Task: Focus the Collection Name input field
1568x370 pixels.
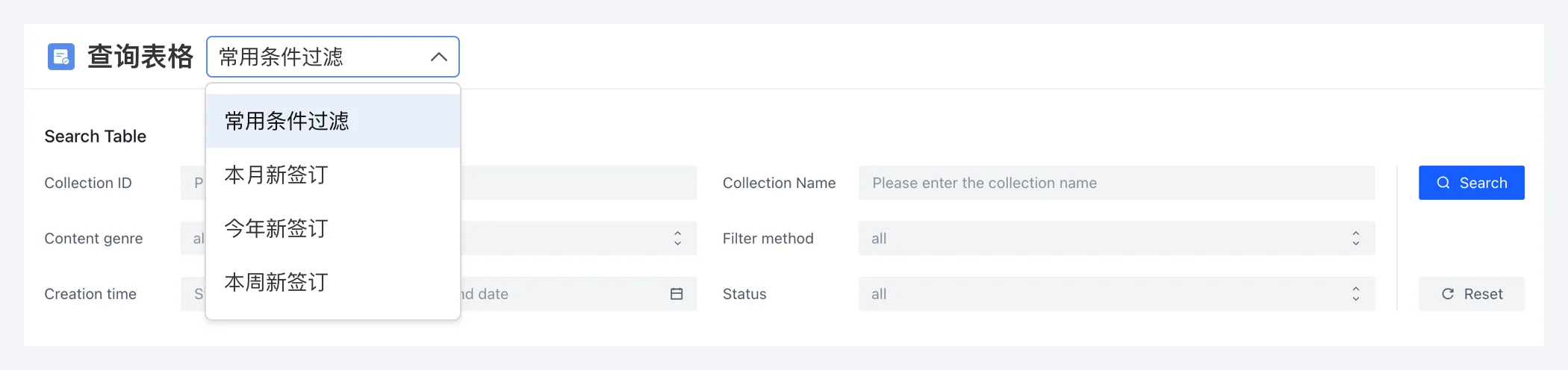Action: (x=1116, y=183)
